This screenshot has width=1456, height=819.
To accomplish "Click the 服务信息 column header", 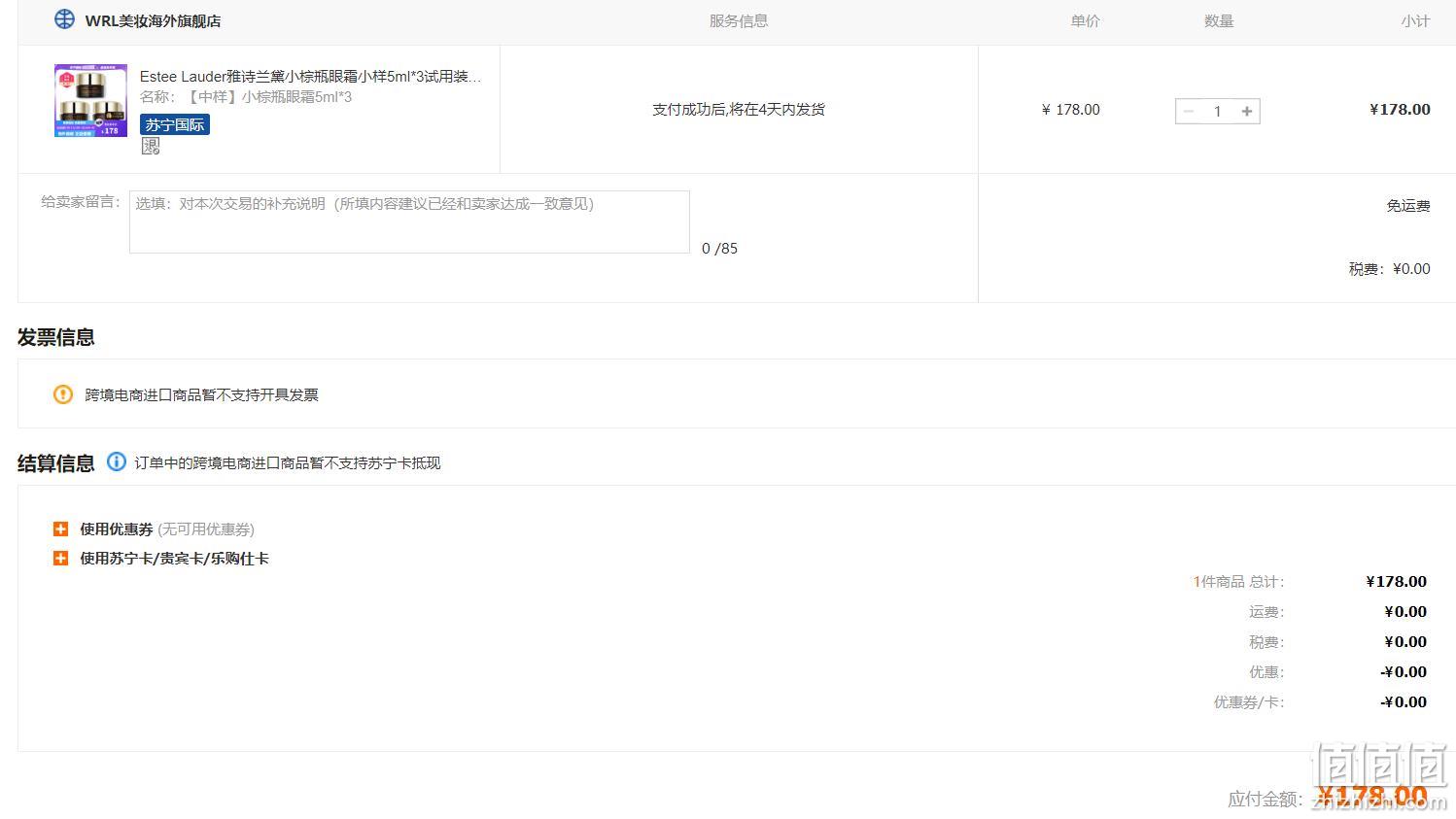I will tap(739, 20).
